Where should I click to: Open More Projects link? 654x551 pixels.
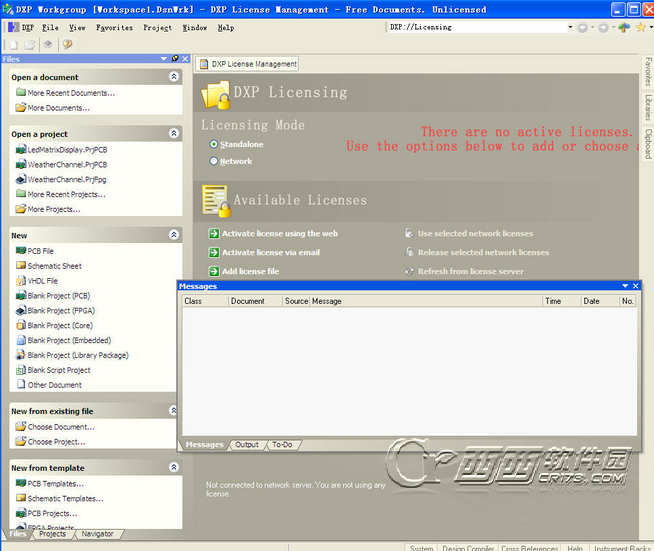[54, 209]
